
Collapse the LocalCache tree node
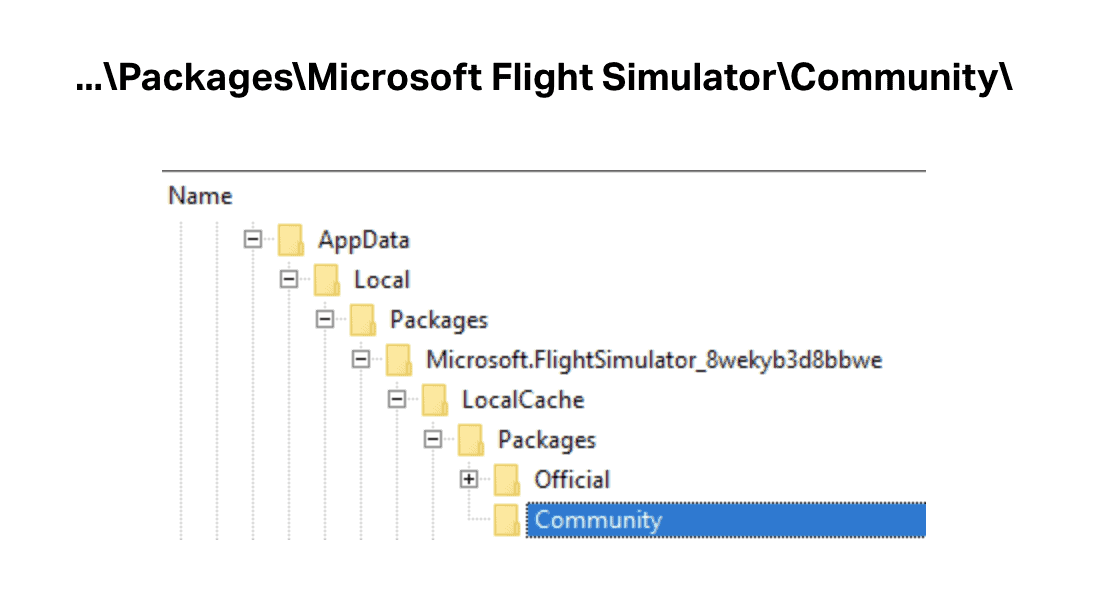tap(397, 399)
